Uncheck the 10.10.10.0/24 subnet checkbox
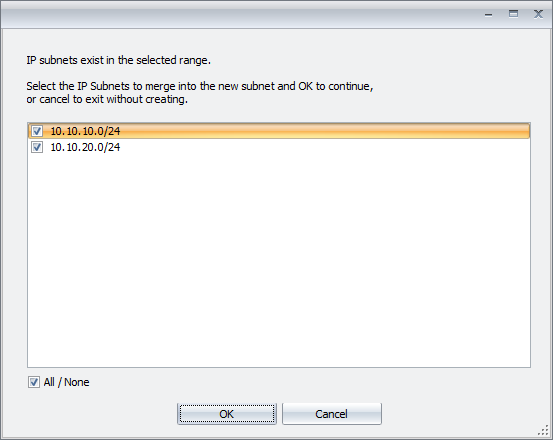Screen dimensions: 553x440 37,131
